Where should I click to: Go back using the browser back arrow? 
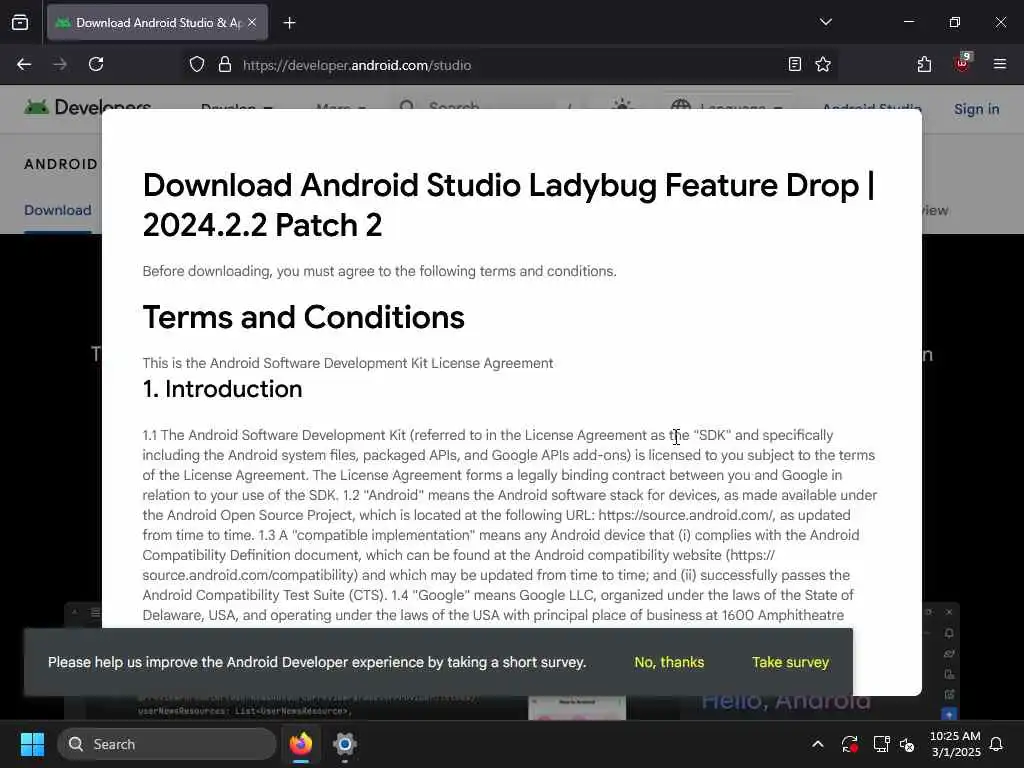(x=24, y=65)
